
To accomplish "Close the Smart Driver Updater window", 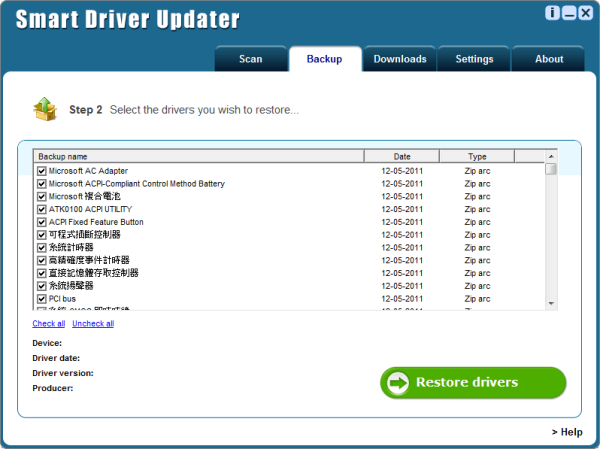I will click(585, 13).
